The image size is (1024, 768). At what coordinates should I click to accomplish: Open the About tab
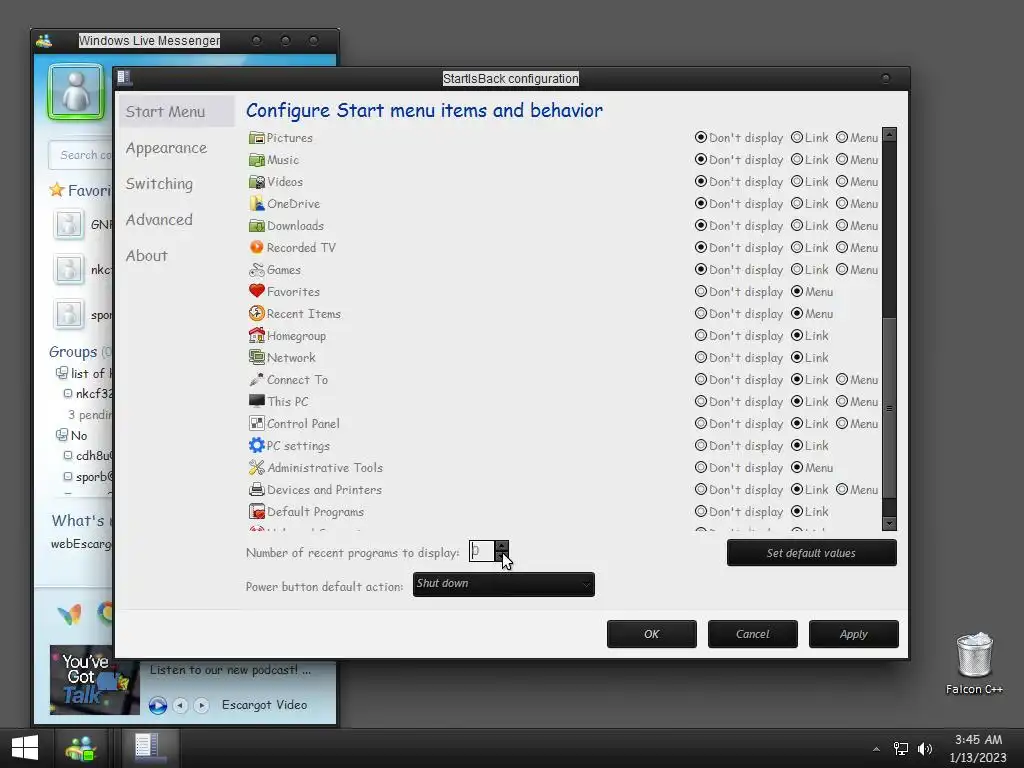click(x=146, y=255)
